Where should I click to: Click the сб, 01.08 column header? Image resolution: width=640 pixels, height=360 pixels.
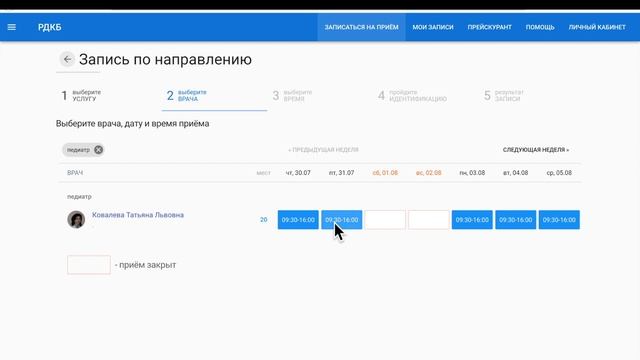[x=385, y=173]
